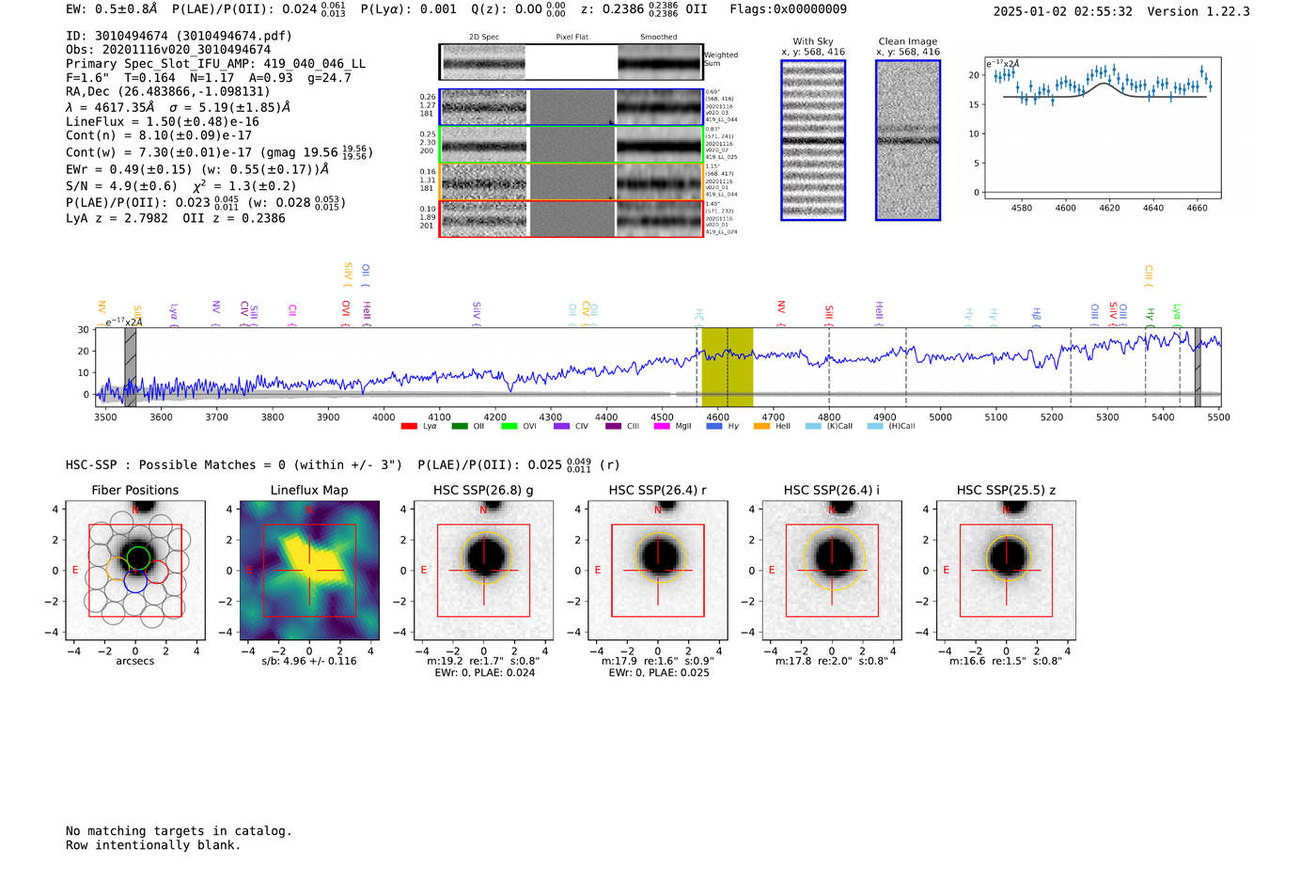Click the yellow highlighted emission line region
Image resolution: width=1316 pixels, height=896 pixels.
click(x=728, y=367)
